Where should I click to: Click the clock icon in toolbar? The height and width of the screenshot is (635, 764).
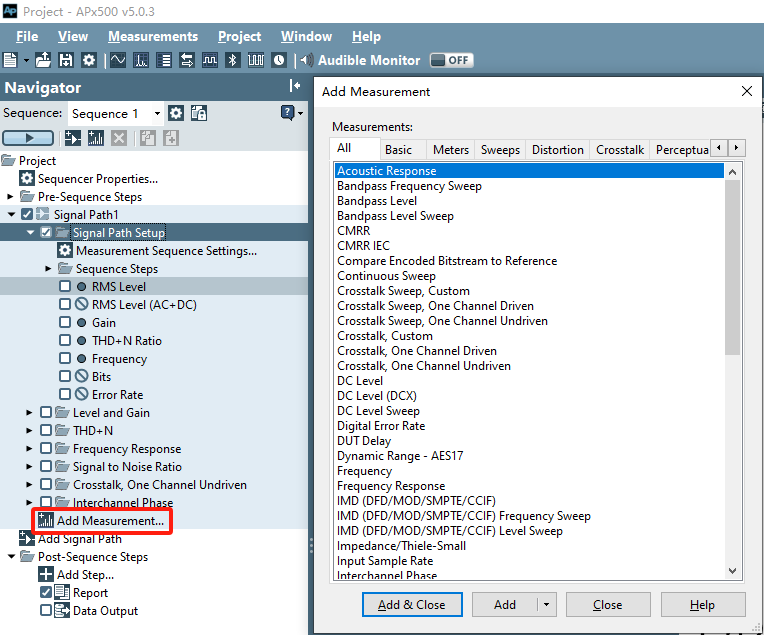point(279,60)
